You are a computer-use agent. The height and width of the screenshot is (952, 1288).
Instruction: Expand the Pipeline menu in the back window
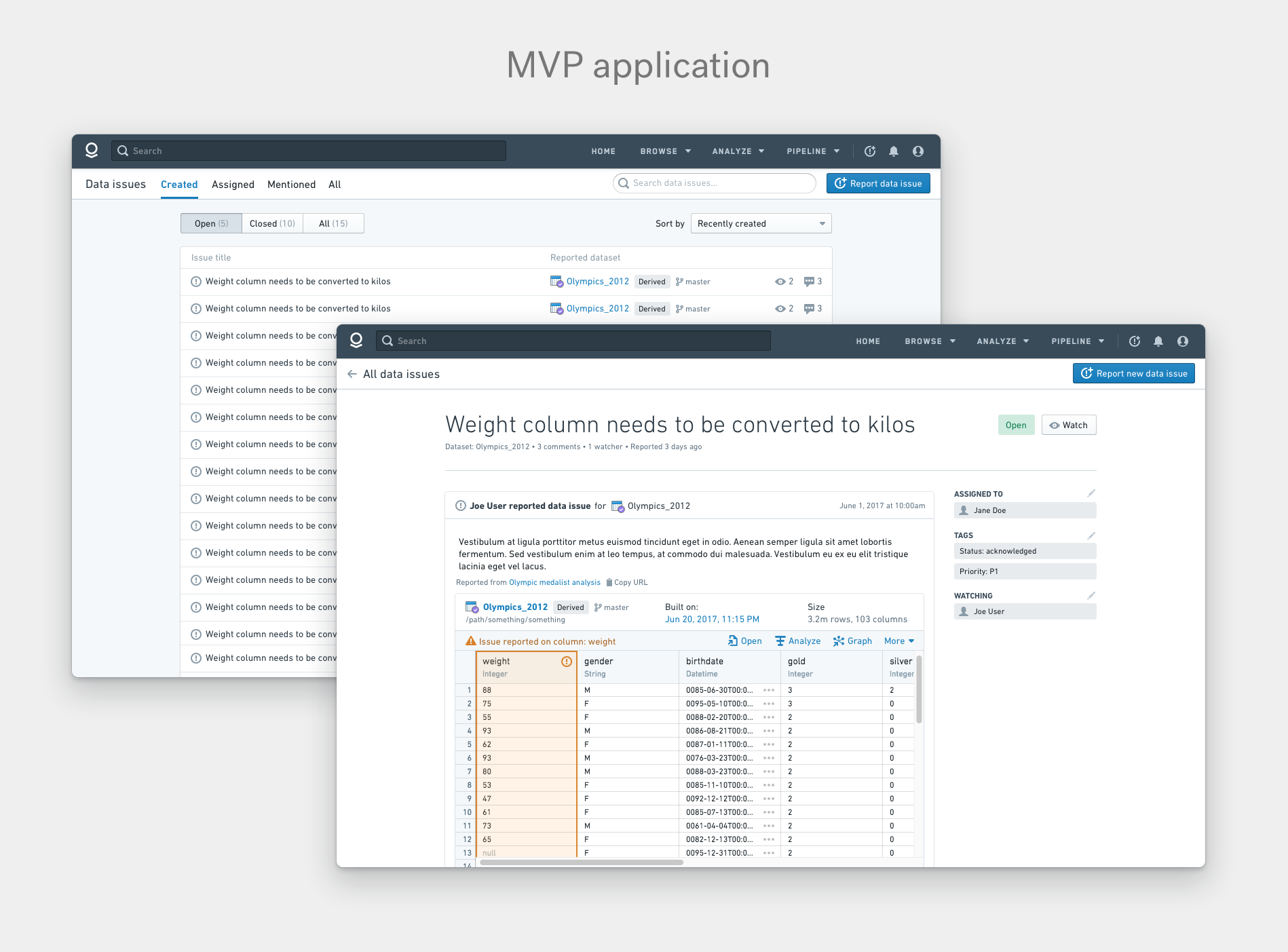pos(813,151)
